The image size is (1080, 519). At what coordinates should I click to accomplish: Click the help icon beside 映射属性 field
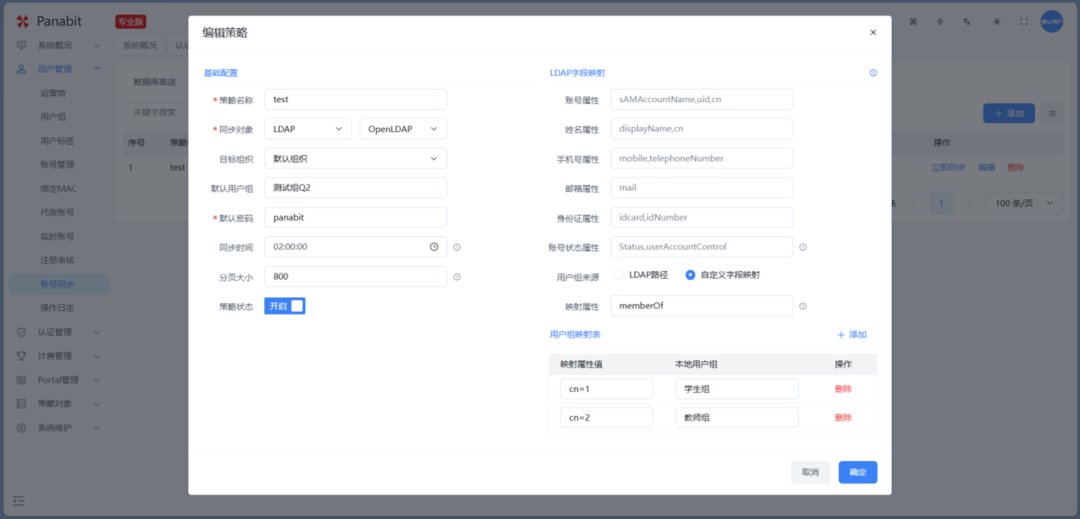802,306
